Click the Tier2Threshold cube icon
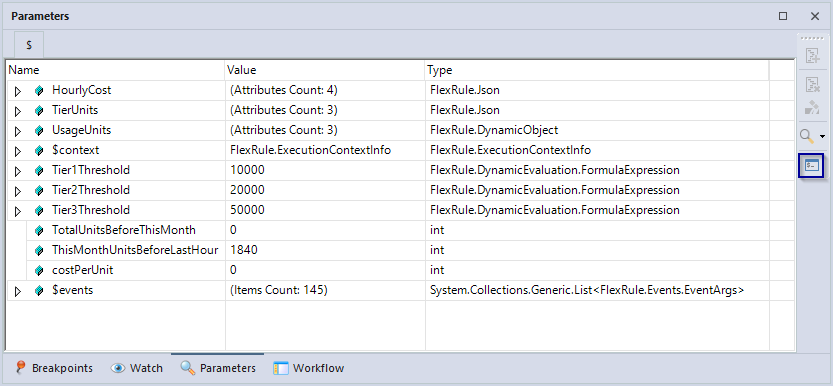This screenshot has height=386, width=833. click(x=39, y=191)
